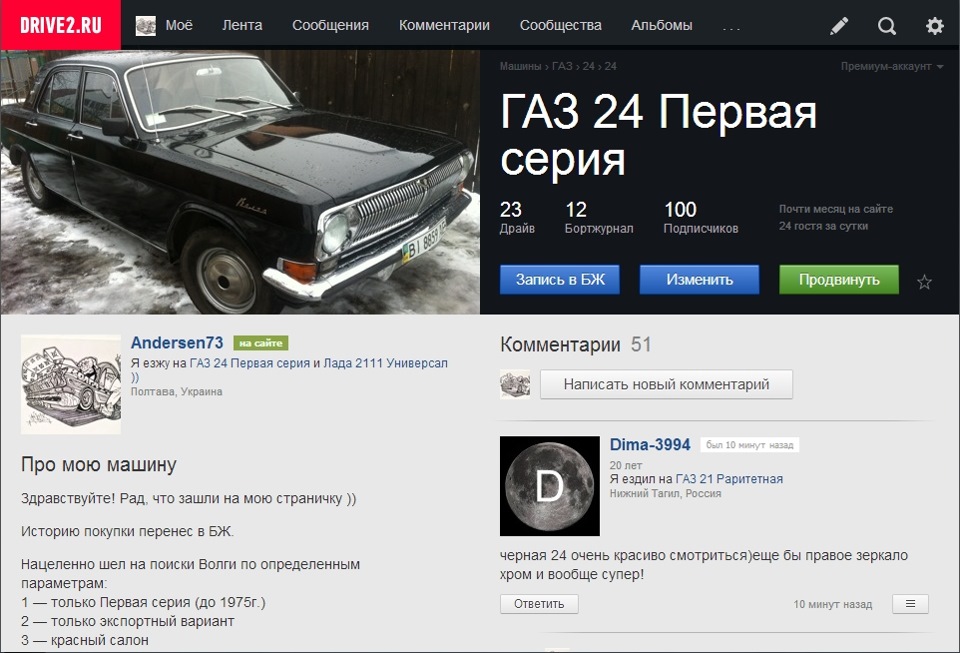The image size is (960, 653).
Task: Click the 100 Подписчиков counter
Action: point(700,217)
